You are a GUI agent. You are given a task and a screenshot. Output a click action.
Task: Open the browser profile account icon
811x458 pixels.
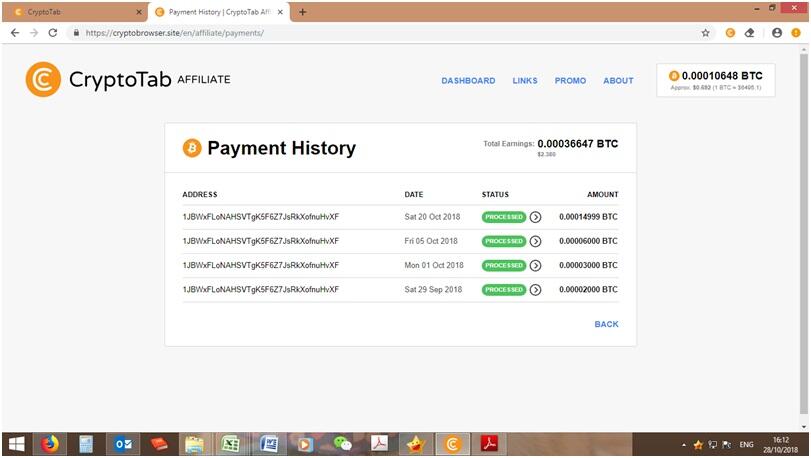776,33
